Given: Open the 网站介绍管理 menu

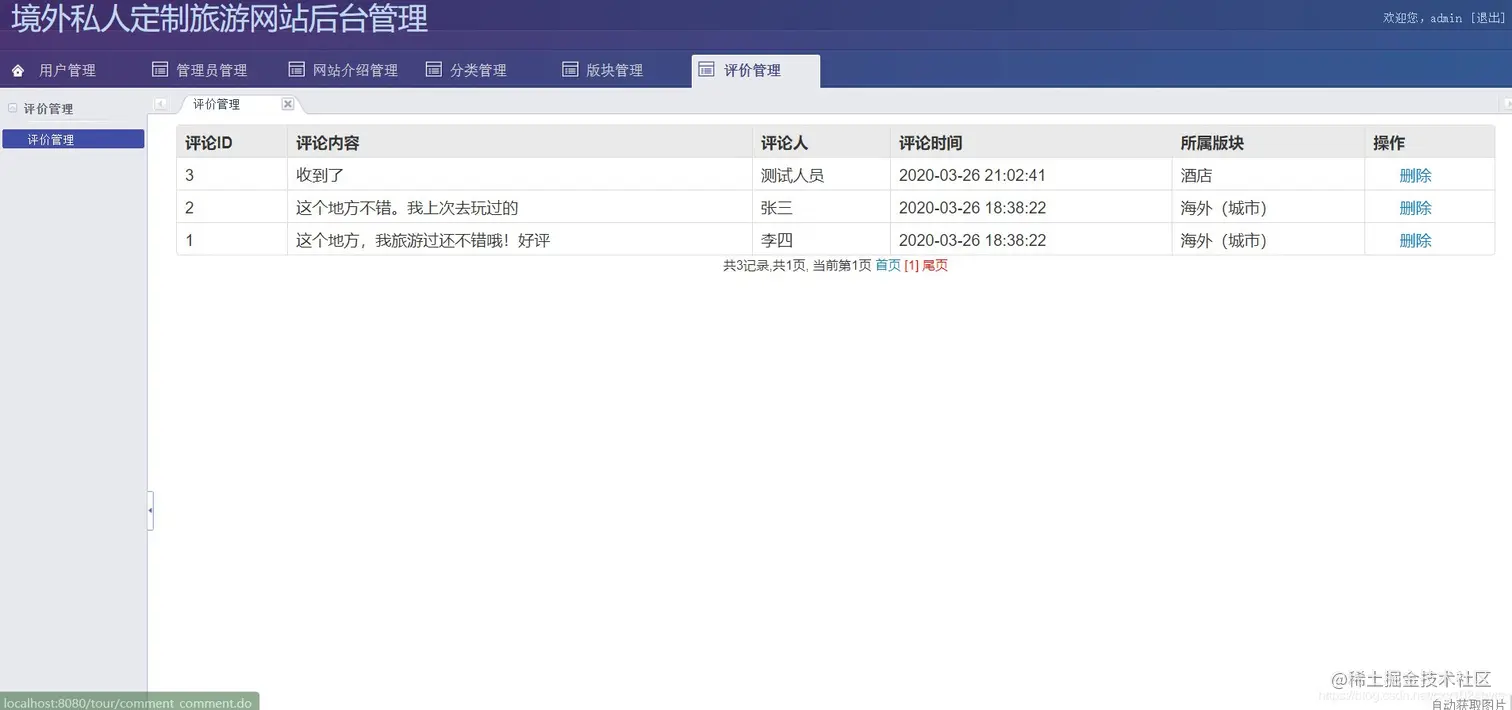Looking at the screenshot, I should click(x=355, y=70).
